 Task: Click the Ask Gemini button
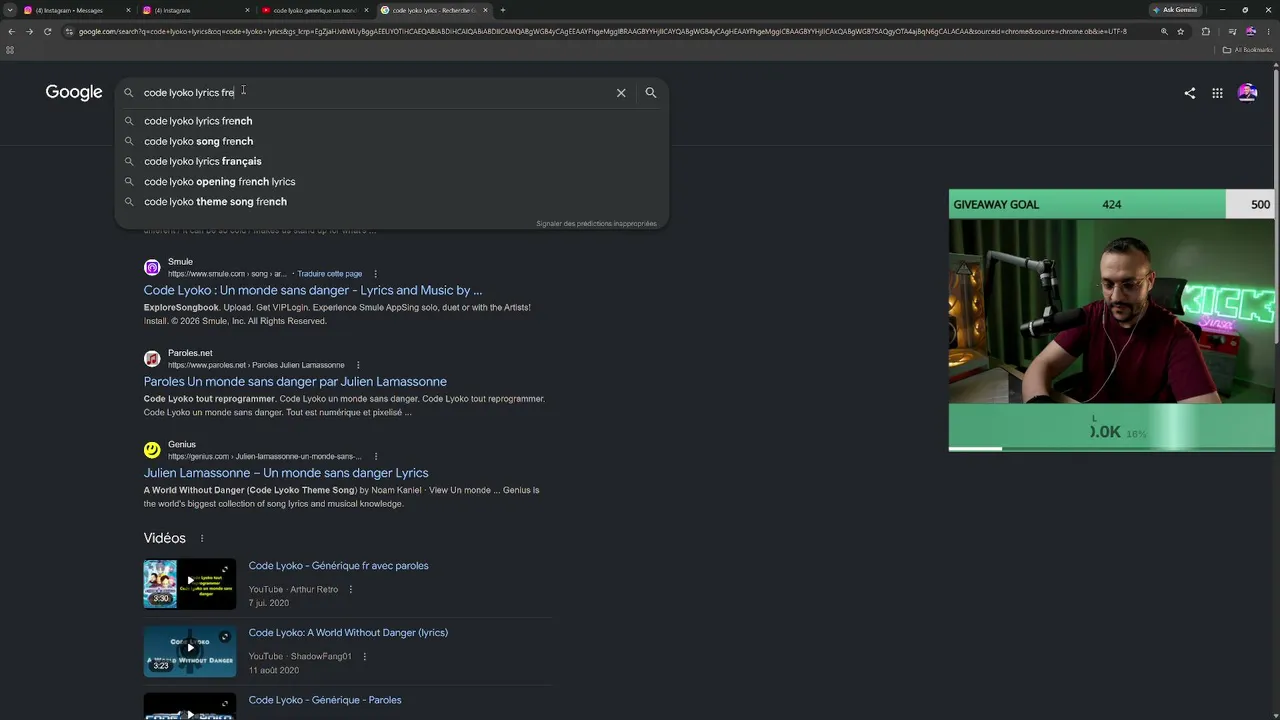[x=1175, y=10]
